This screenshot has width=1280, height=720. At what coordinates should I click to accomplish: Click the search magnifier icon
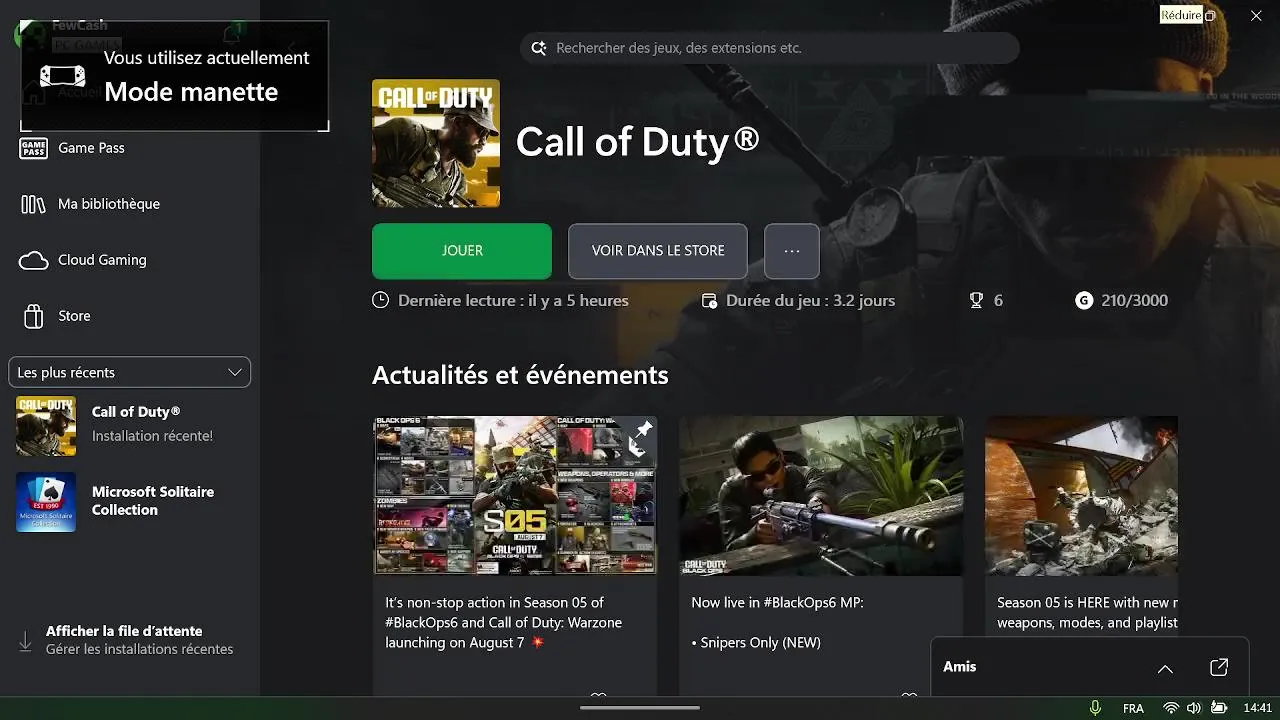pyautogui.click(x=538, y=48)
